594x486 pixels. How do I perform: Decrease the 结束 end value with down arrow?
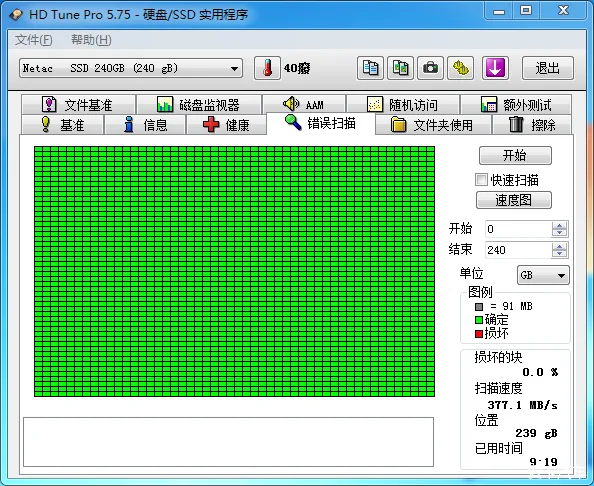tap(560, 253)
